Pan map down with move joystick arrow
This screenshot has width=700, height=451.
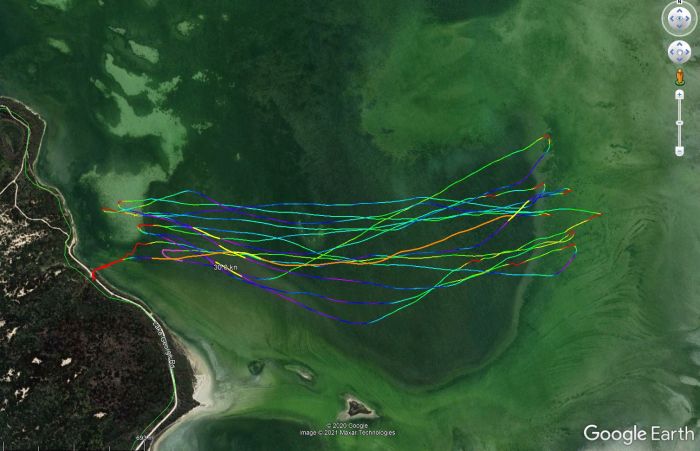pos(679,60)
